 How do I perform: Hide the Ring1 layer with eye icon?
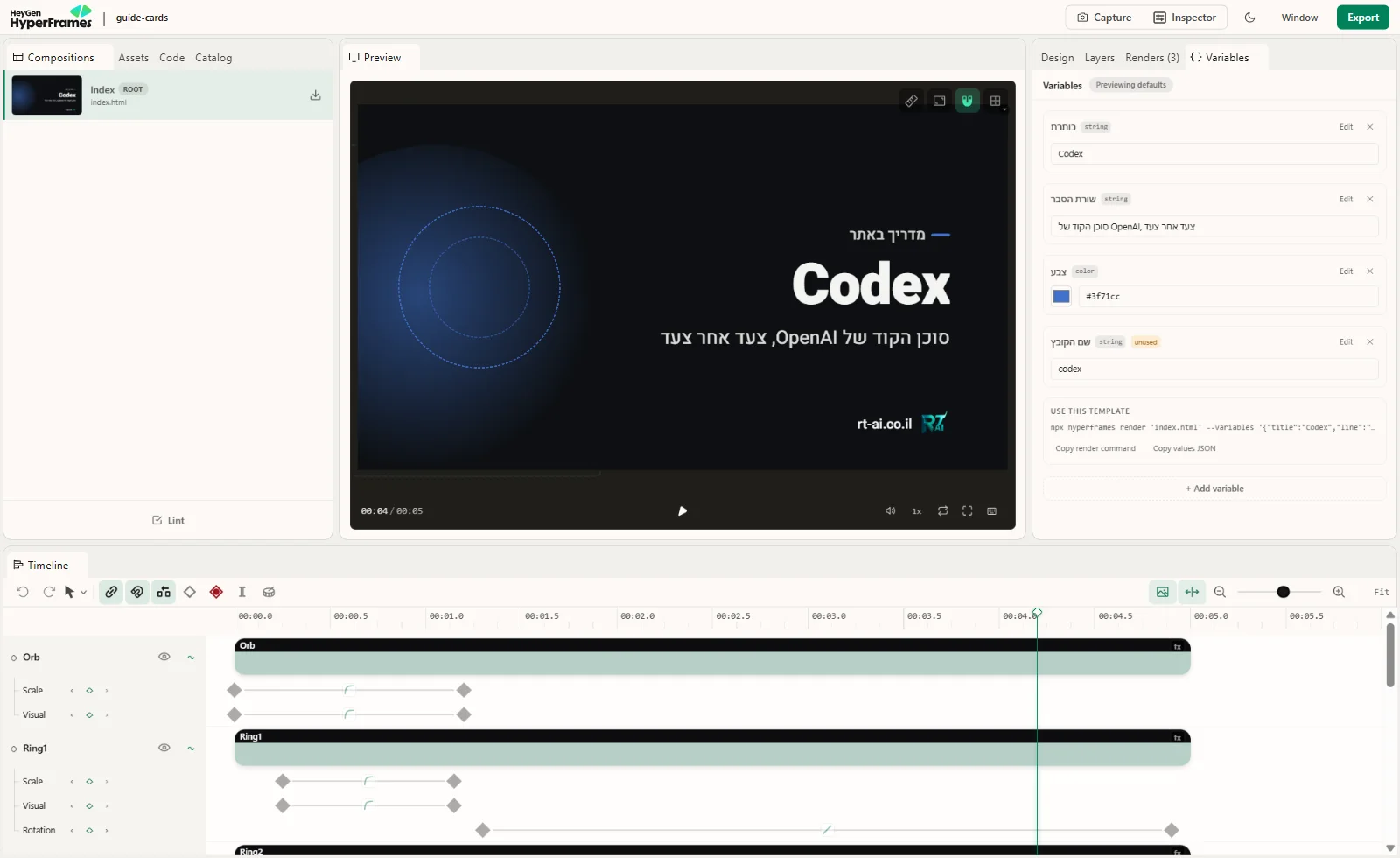164,748
